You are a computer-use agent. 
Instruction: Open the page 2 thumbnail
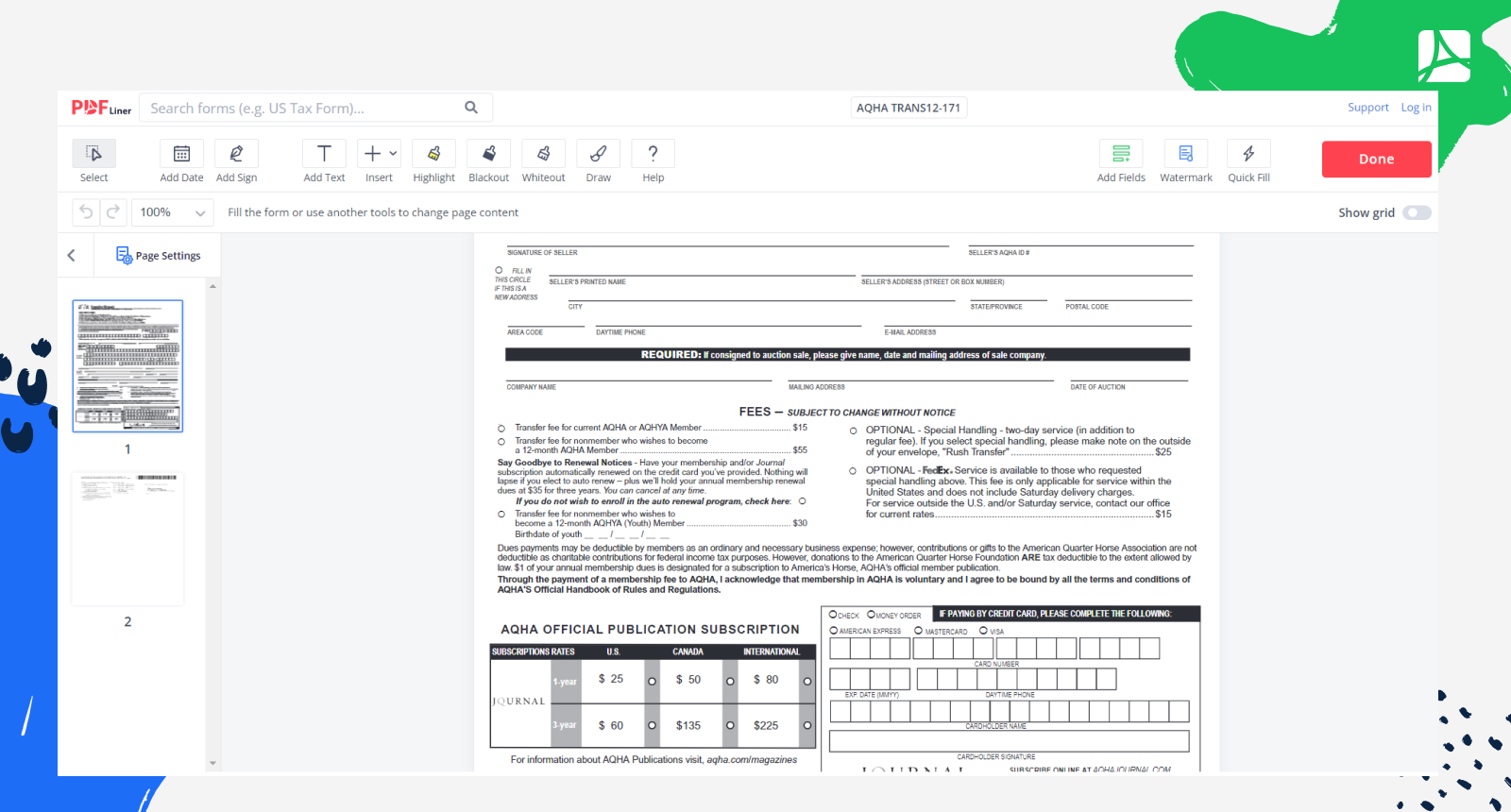click(x=127, y=539)
